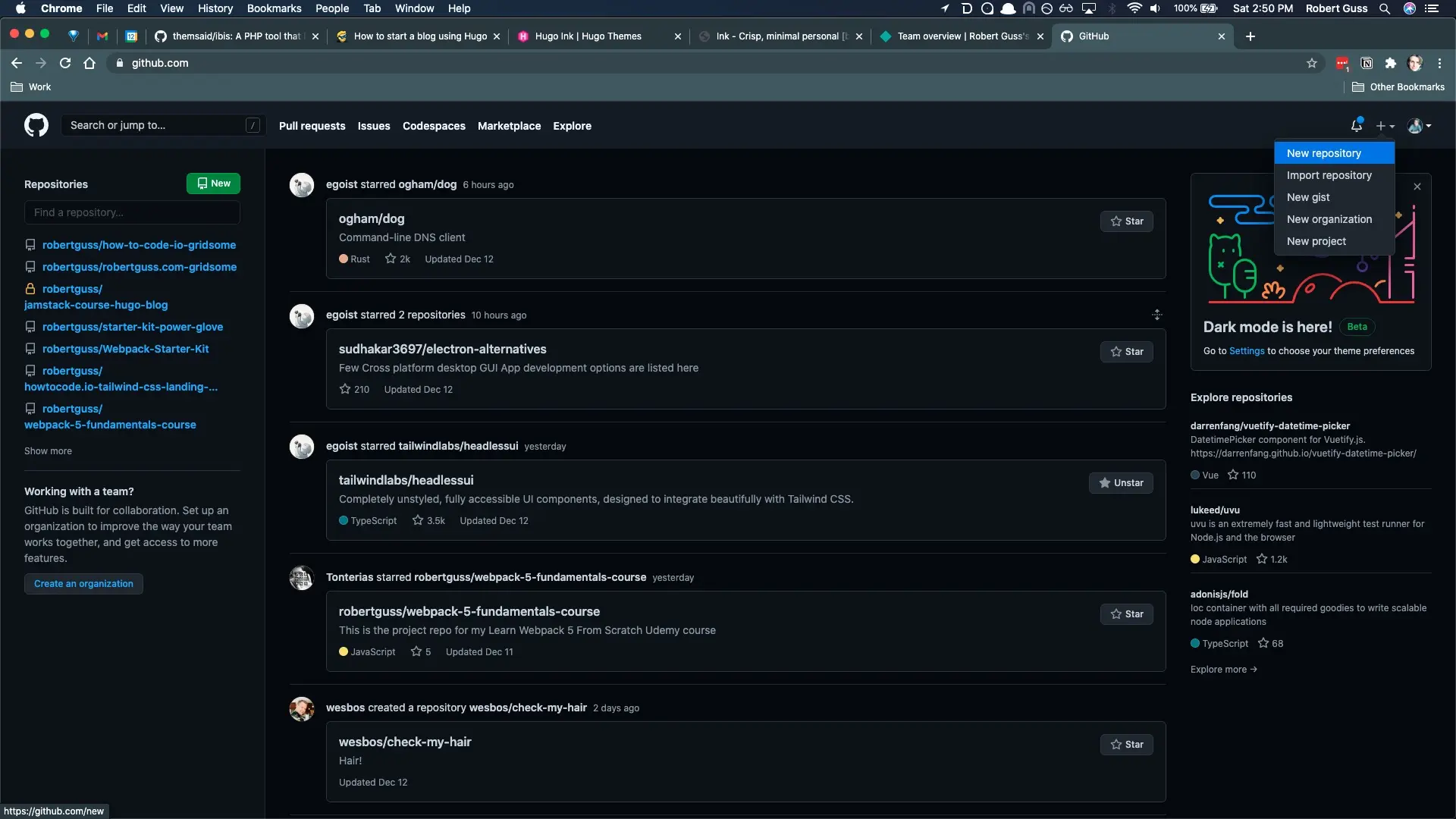Focus the Search or jump to field

[x=163, y=125]
